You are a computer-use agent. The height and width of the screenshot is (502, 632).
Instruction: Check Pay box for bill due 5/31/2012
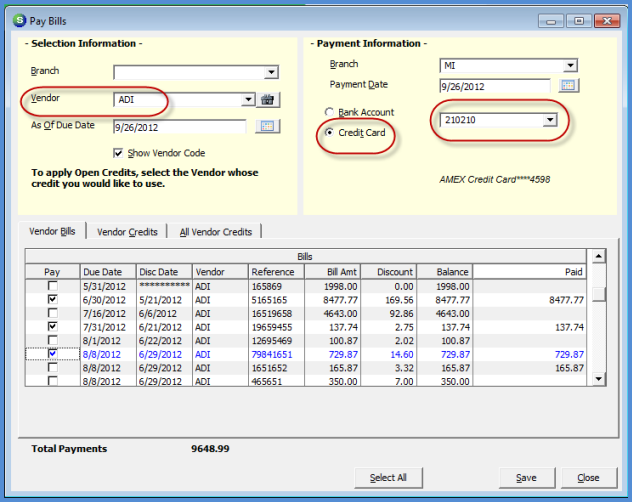pos(52,286)
